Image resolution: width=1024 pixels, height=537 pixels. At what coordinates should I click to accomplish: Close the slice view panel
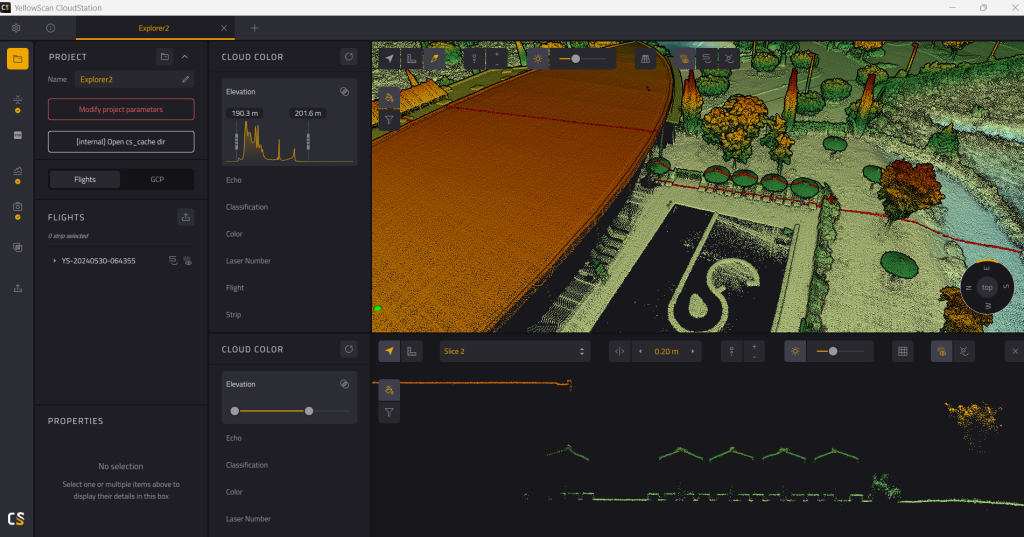[1015, 351]
